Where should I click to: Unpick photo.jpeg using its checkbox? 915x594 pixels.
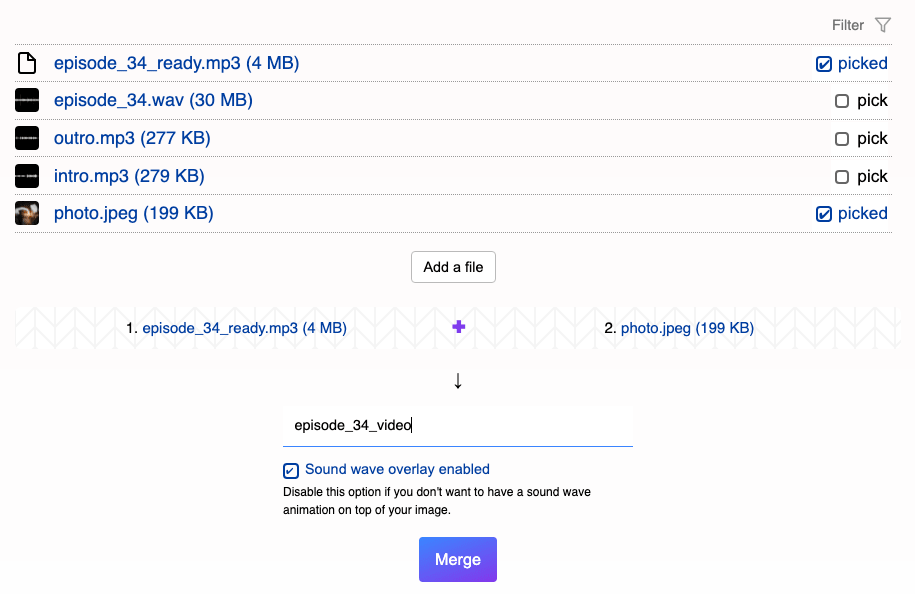click(x=823, y=214)
